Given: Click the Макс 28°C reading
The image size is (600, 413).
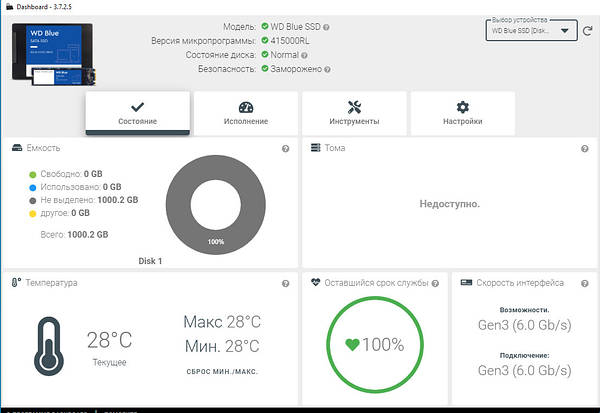Looking at the screenshot, I should click(222, 322).
